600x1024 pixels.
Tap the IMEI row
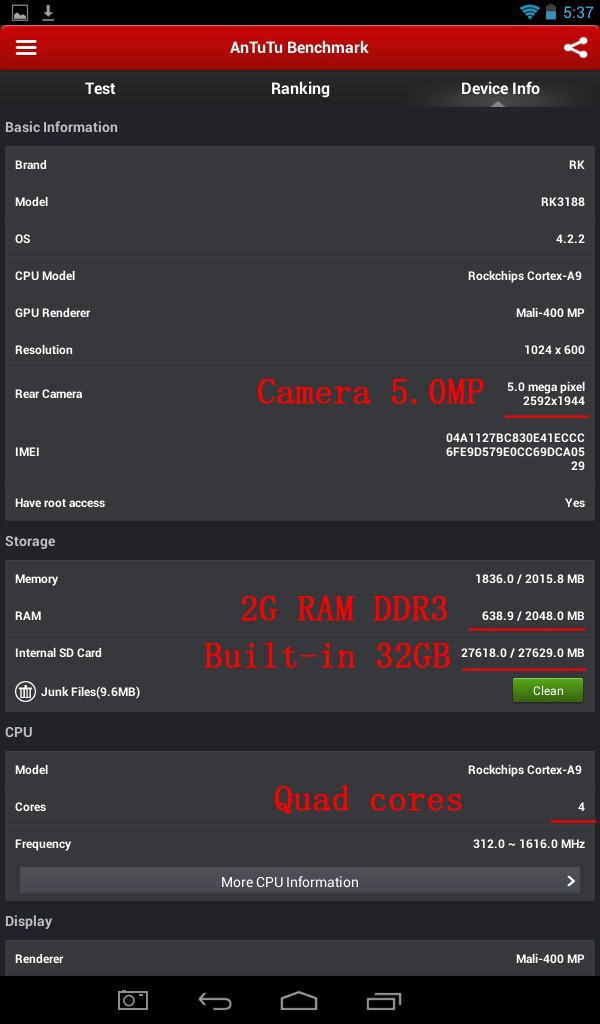point(300,451)
